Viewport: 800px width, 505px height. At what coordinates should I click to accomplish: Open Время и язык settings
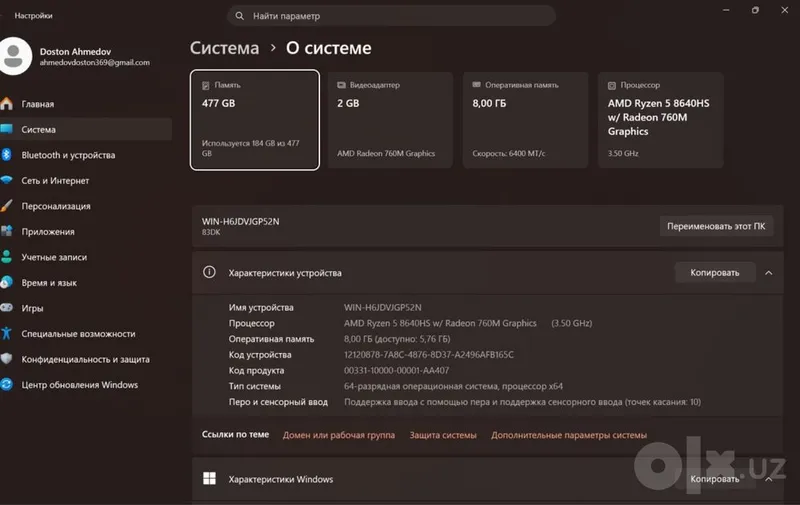point(86,283)
